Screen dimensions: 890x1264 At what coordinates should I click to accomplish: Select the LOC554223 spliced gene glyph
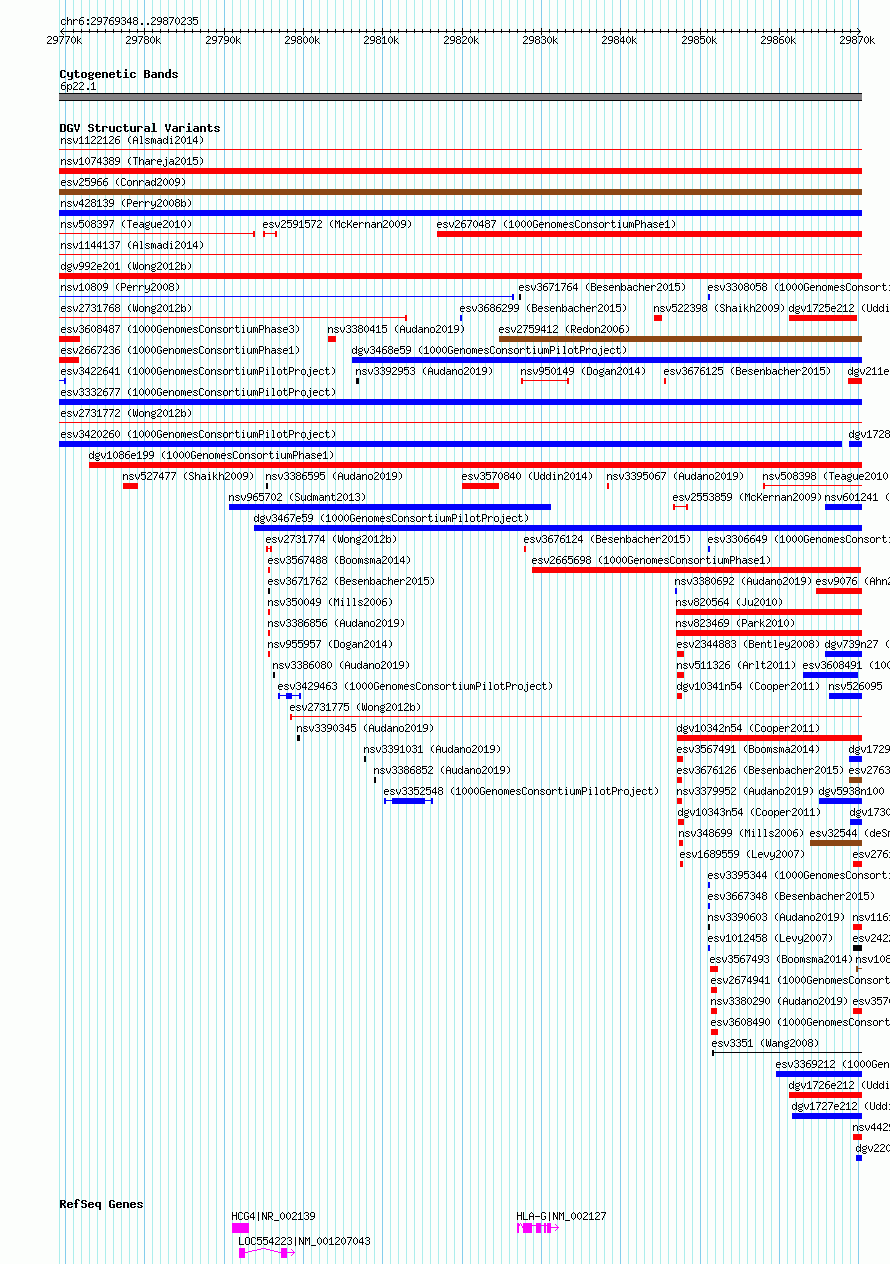[x=267, y=1252]
